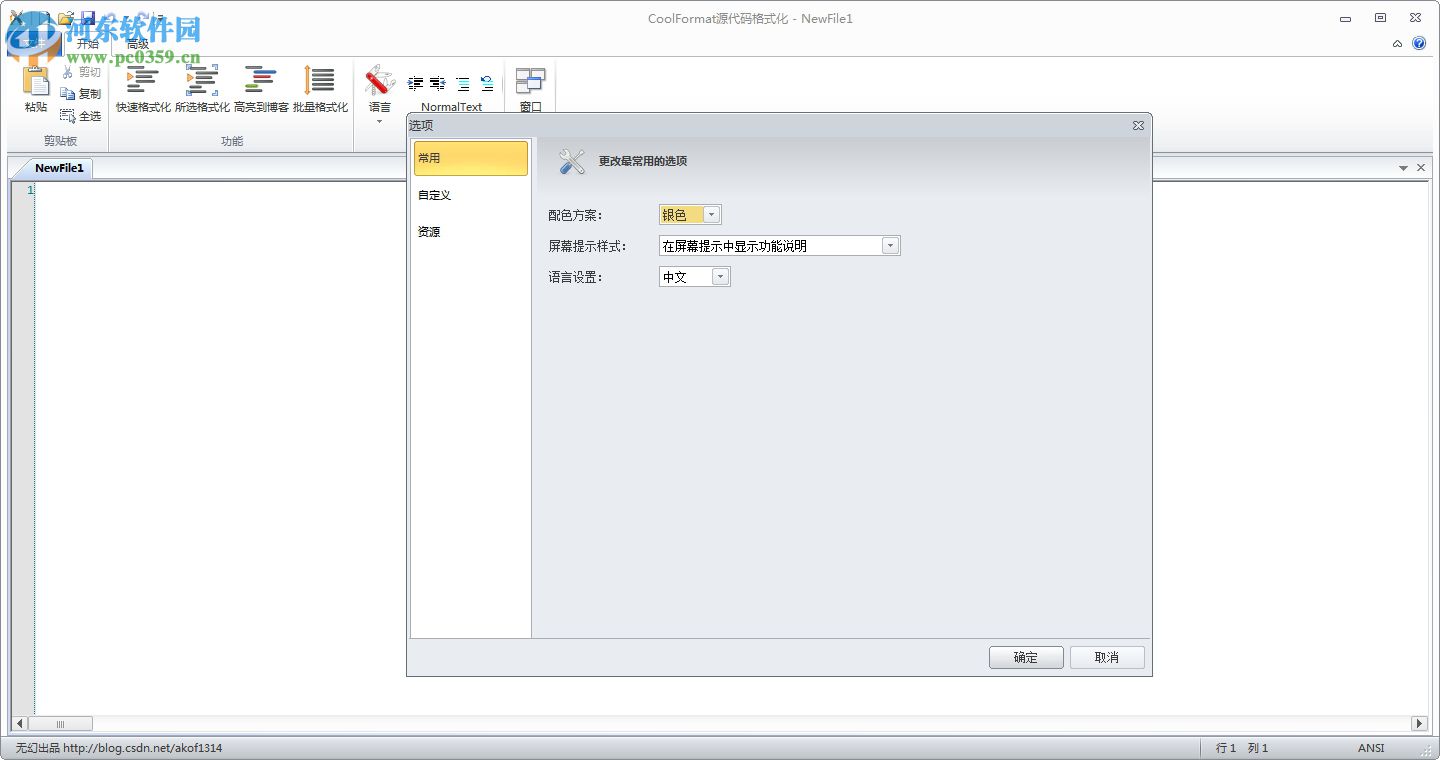1440x760 pixels.
Task: Open the 配色方案 silver color scheme dropdown
Action: pos(711,213)
